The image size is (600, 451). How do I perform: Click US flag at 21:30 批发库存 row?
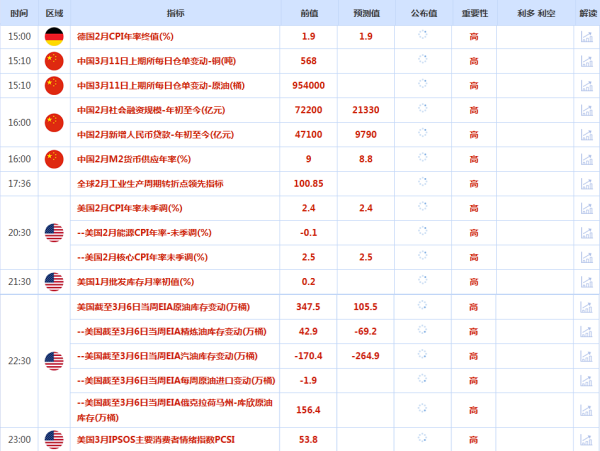tap(54, 282)
